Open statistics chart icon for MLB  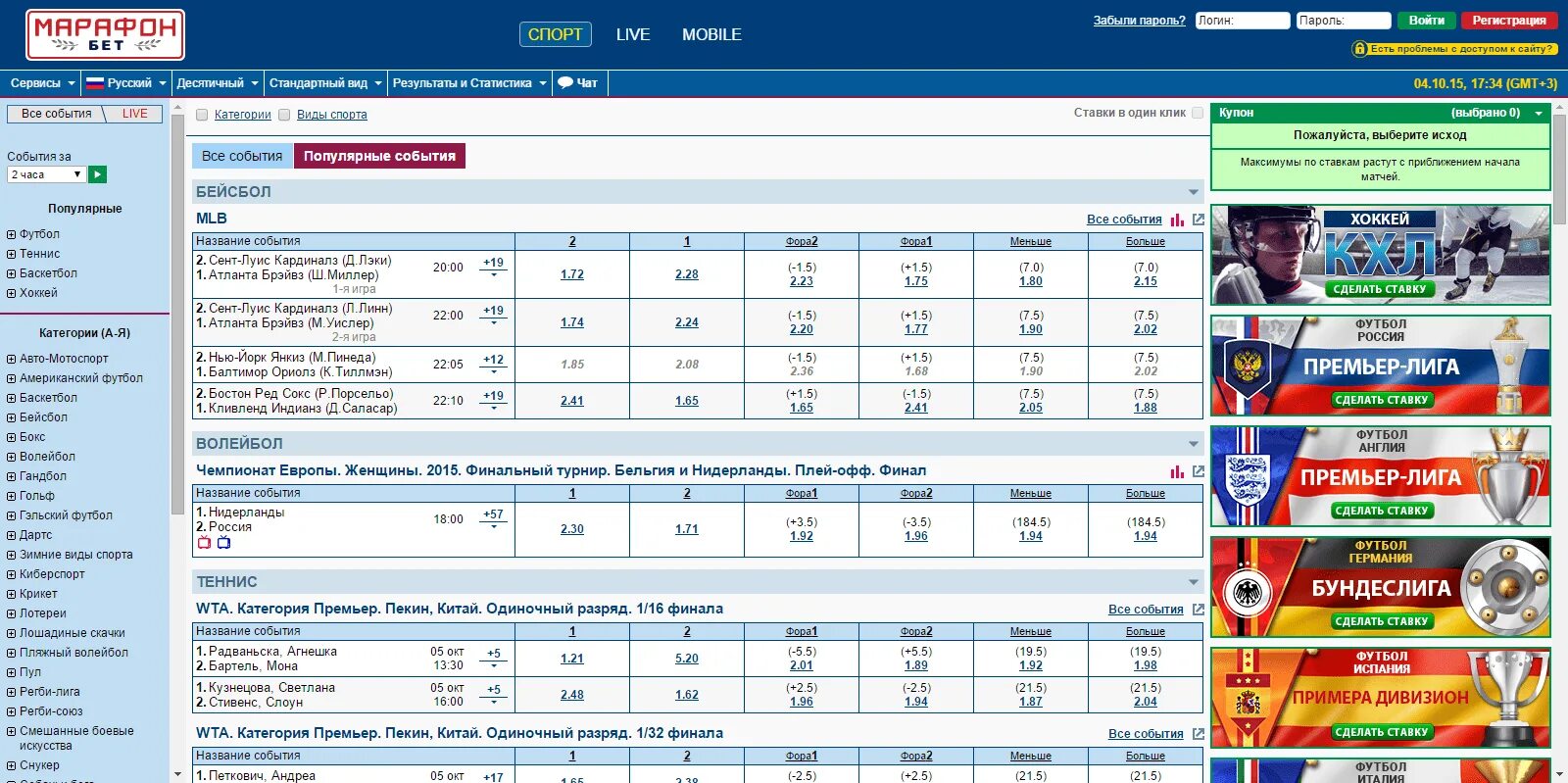click(1177, 220)
